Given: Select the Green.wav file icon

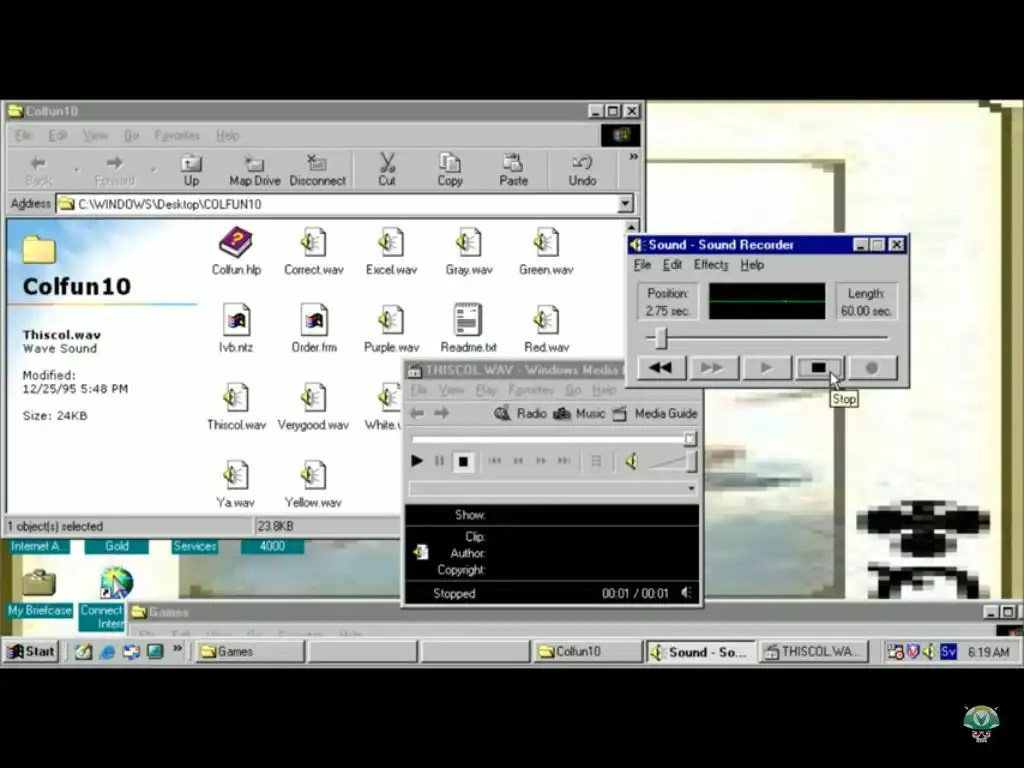Looking at the screenshot, I should pyautogui.click(x=546, y=244).
